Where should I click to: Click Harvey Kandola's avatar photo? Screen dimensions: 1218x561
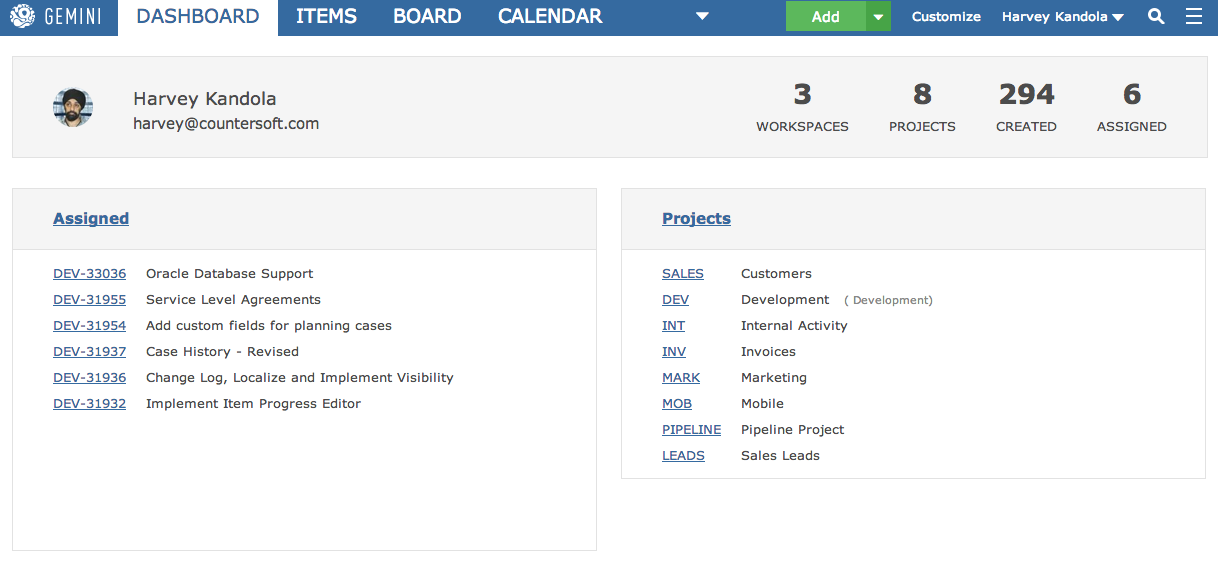tap(73, 107)
